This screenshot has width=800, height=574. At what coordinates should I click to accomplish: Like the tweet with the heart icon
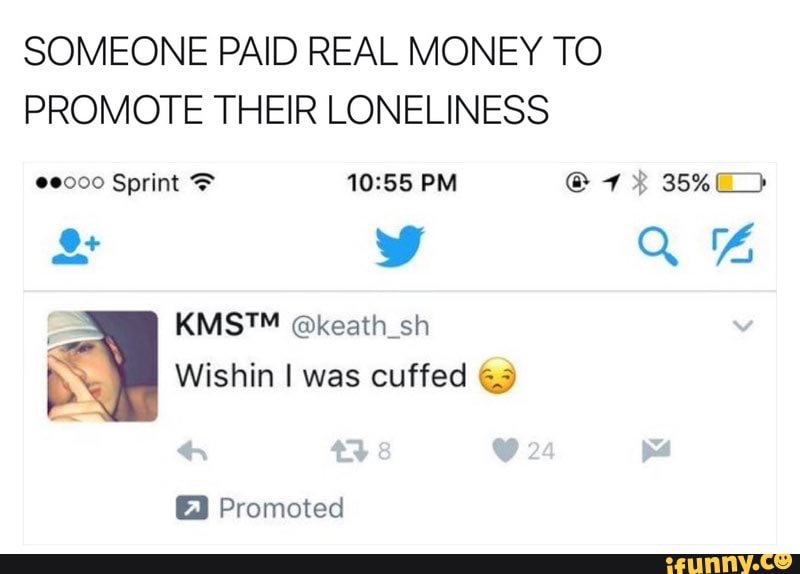coord(506,450)
